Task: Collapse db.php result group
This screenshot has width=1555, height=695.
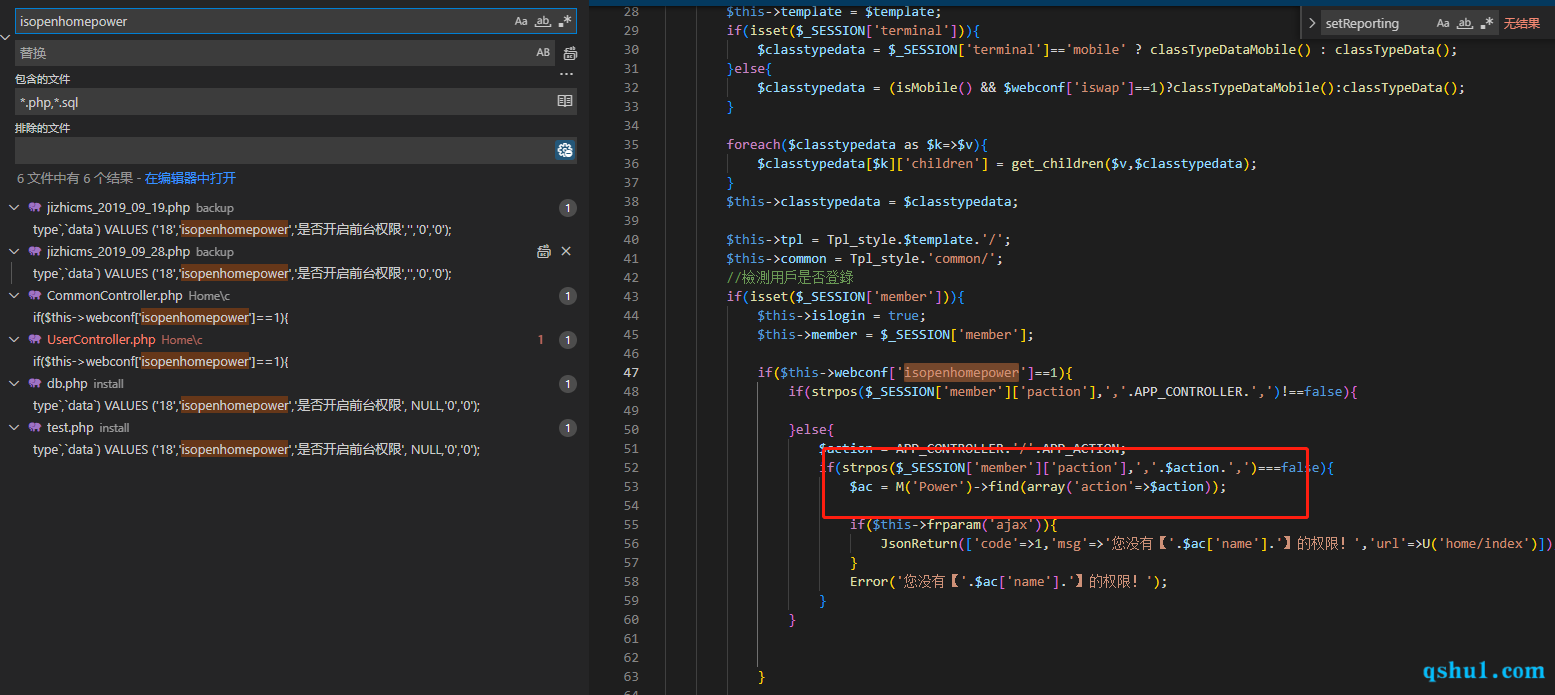Action: click(x=14, y=384)
